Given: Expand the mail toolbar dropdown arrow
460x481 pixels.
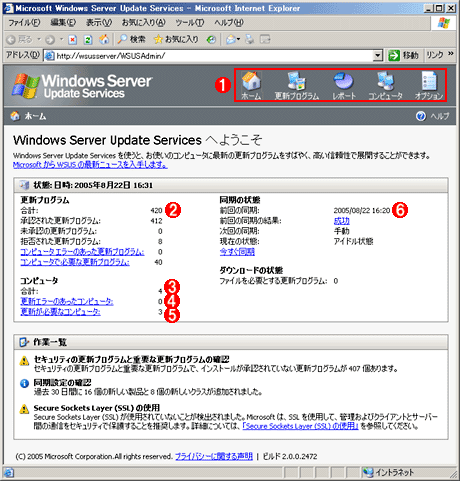Looking at the screenshot, I should click(238, 40).
